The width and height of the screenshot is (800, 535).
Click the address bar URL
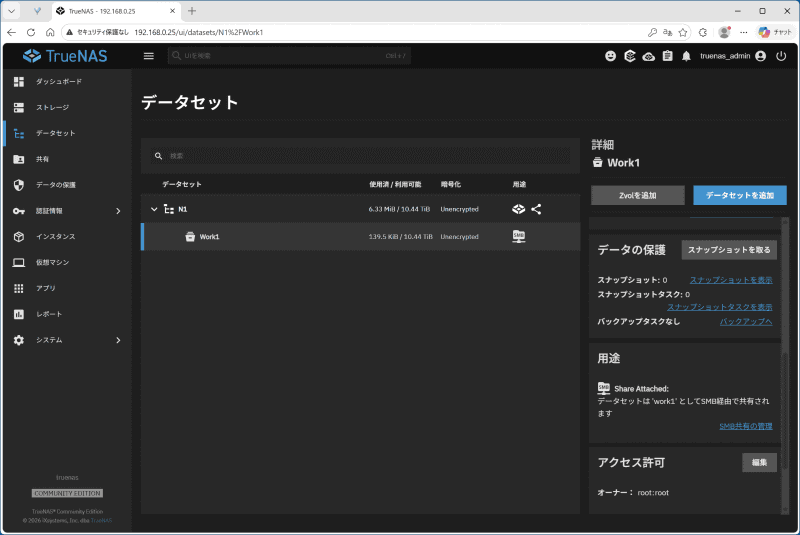point(199,32)
